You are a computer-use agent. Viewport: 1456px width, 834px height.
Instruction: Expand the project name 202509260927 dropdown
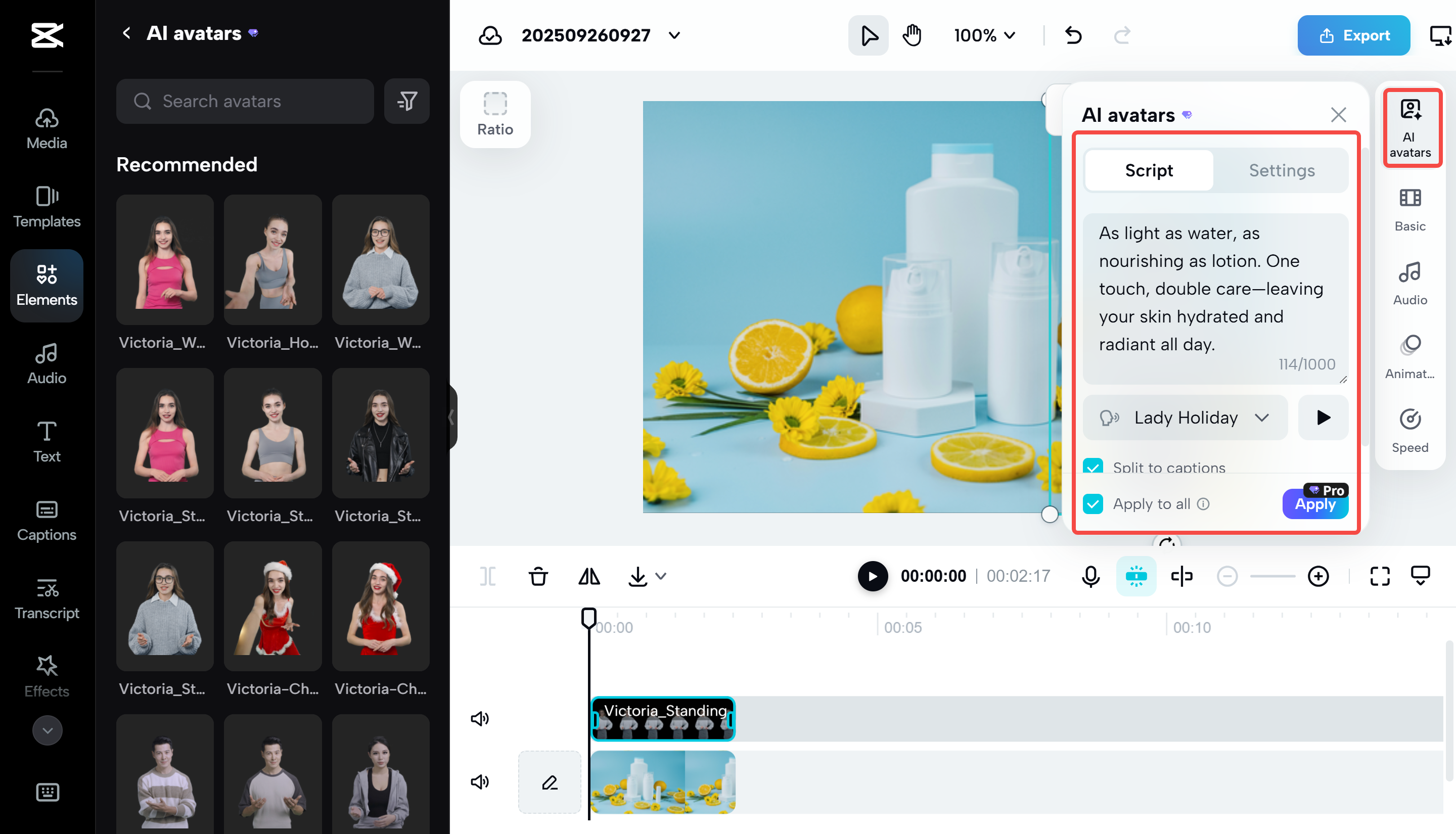[673, 35]
